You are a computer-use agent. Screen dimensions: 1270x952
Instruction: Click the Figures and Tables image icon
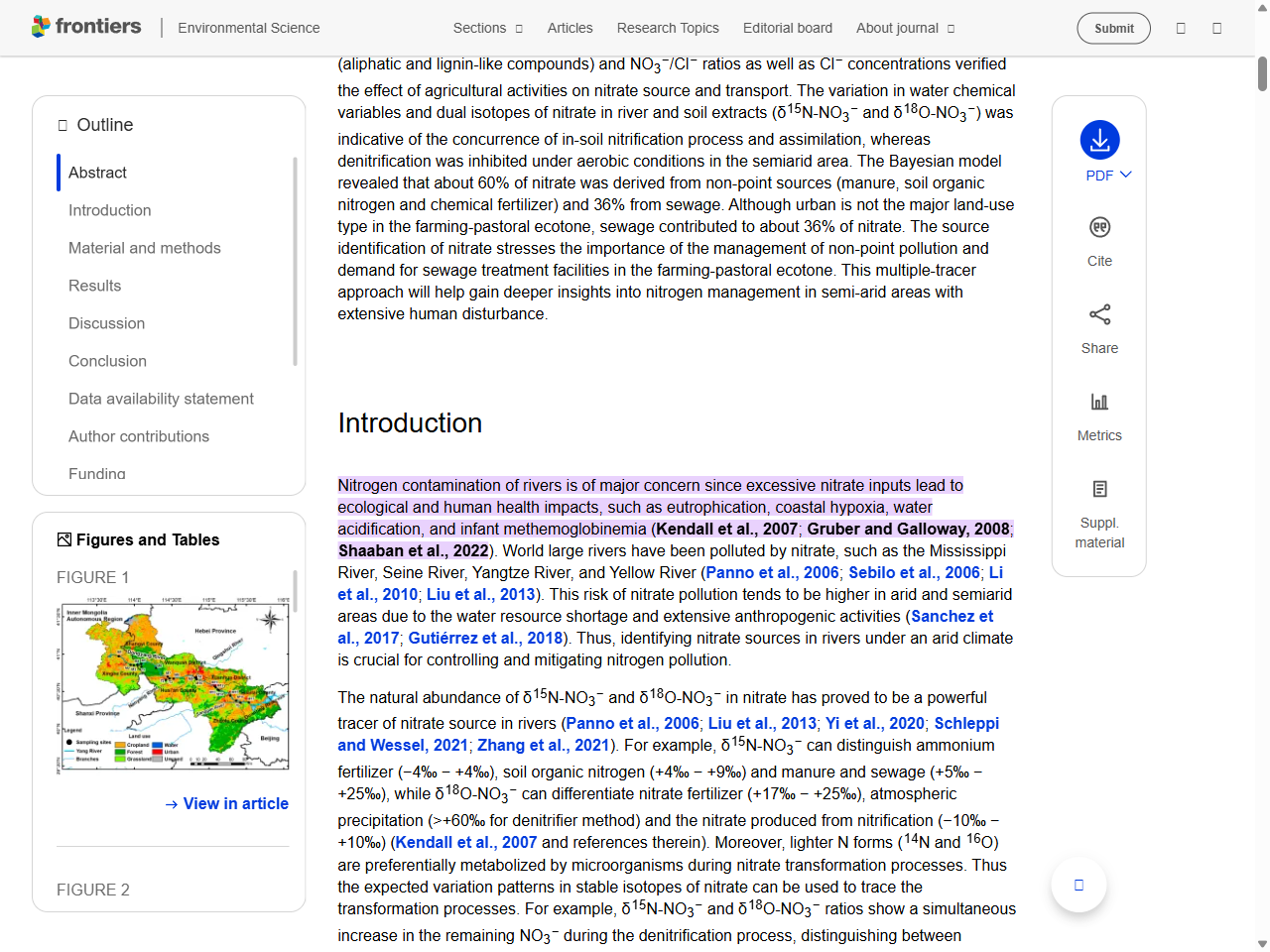coord(64,539)
